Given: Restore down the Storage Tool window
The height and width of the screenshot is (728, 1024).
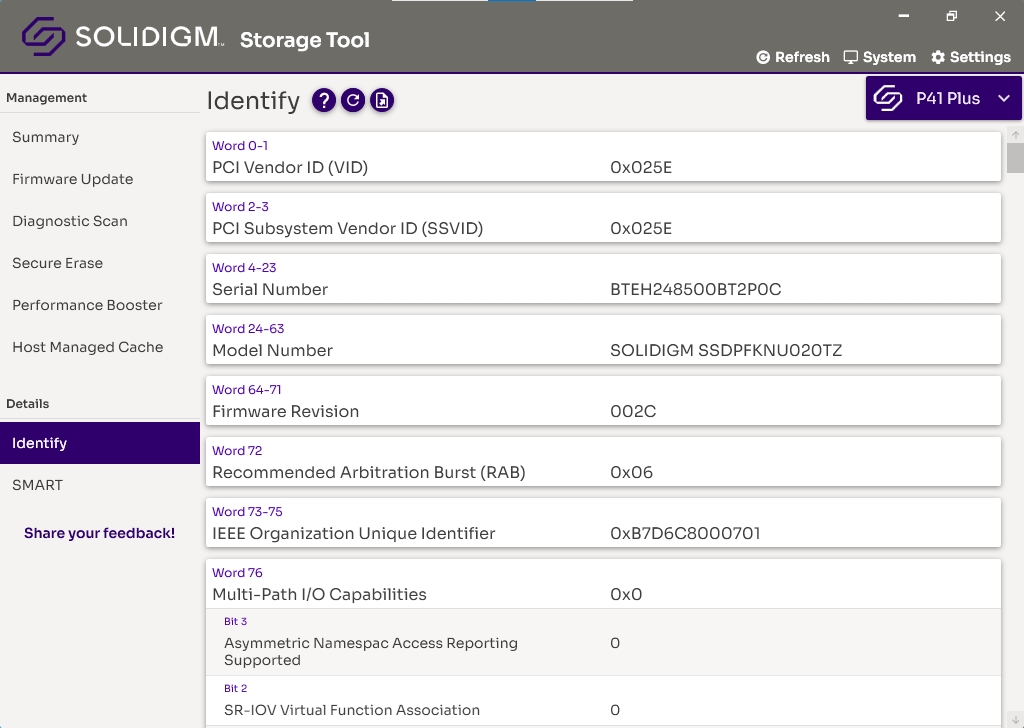Looking at the screenshot, I should coord(952,16).
